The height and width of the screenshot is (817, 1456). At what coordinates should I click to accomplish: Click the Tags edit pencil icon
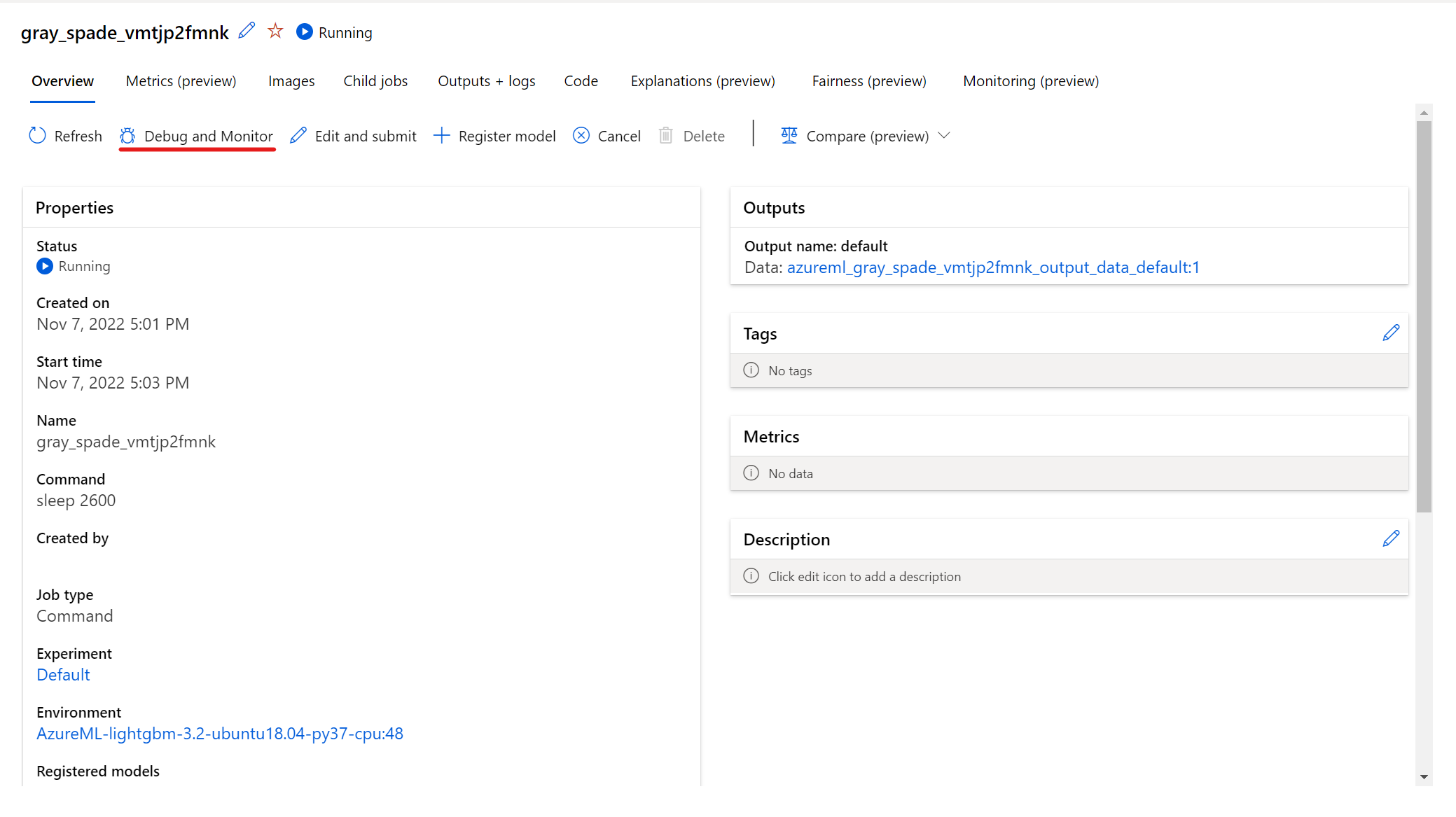click(x=1390, y=333)
